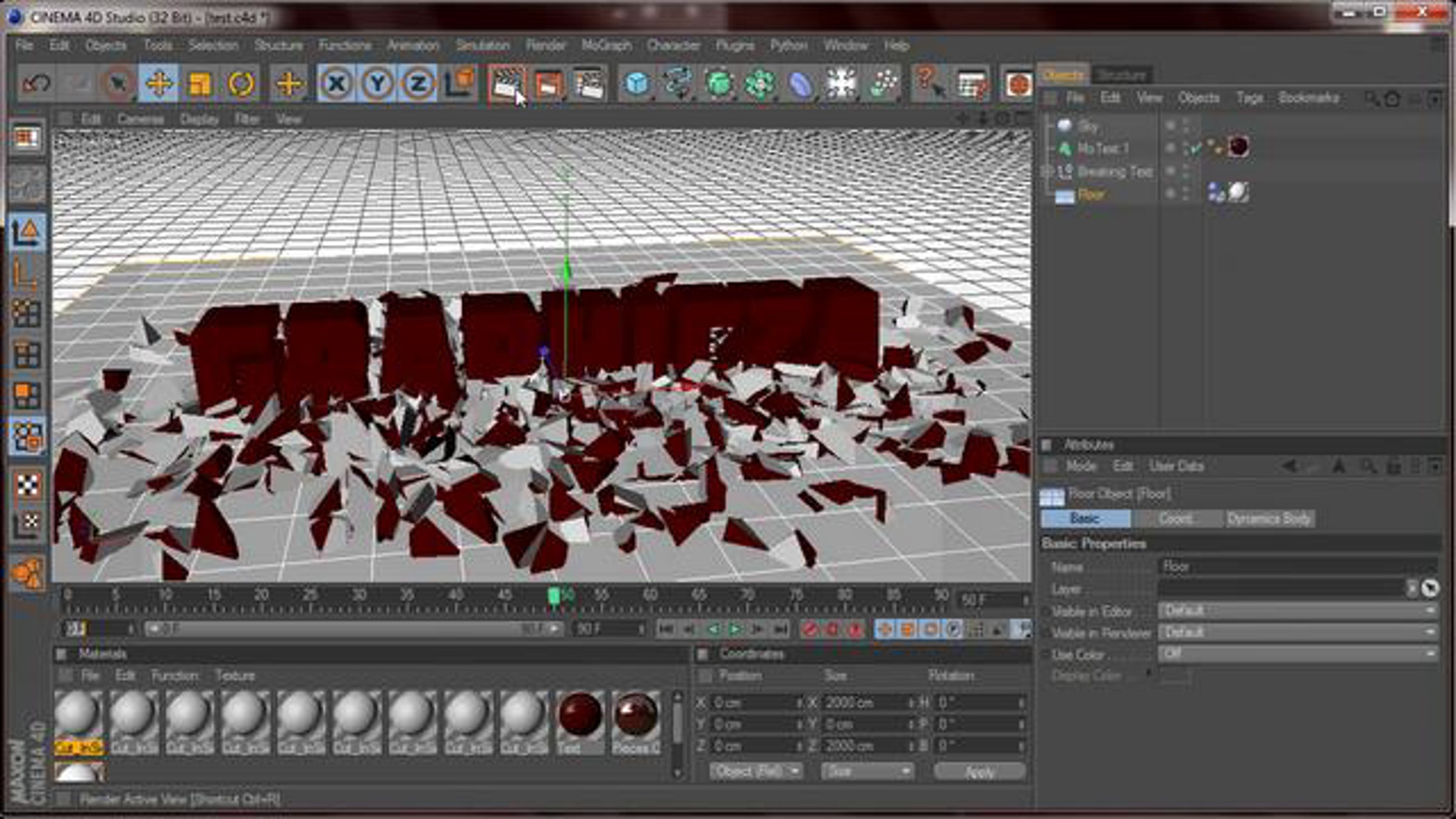Select the Live Selection tool icon

click(x=118, y=83)
